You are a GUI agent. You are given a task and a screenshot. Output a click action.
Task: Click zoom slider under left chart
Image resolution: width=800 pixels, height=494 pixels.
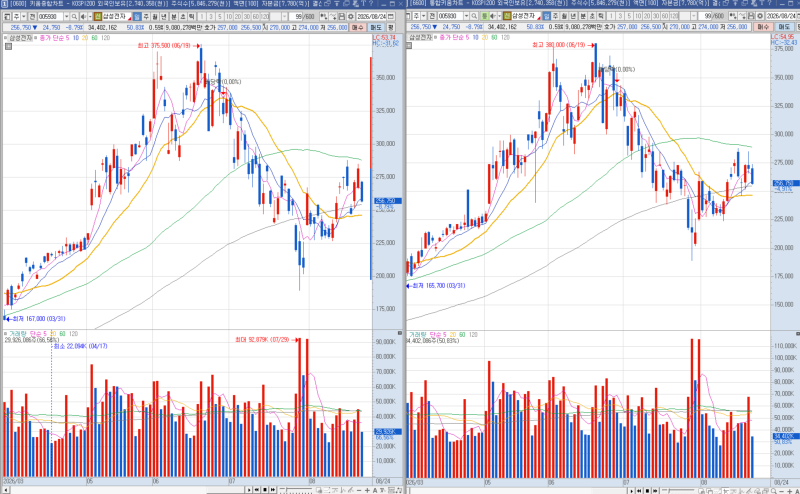click(296, 490)
